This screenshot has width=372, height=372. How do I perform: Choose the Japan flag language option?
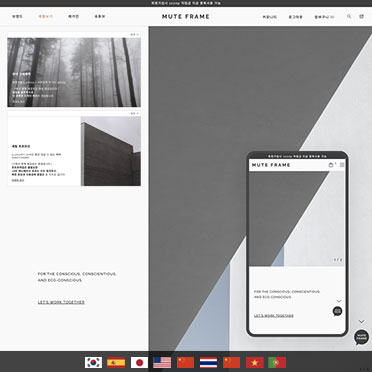coord(139,362)
